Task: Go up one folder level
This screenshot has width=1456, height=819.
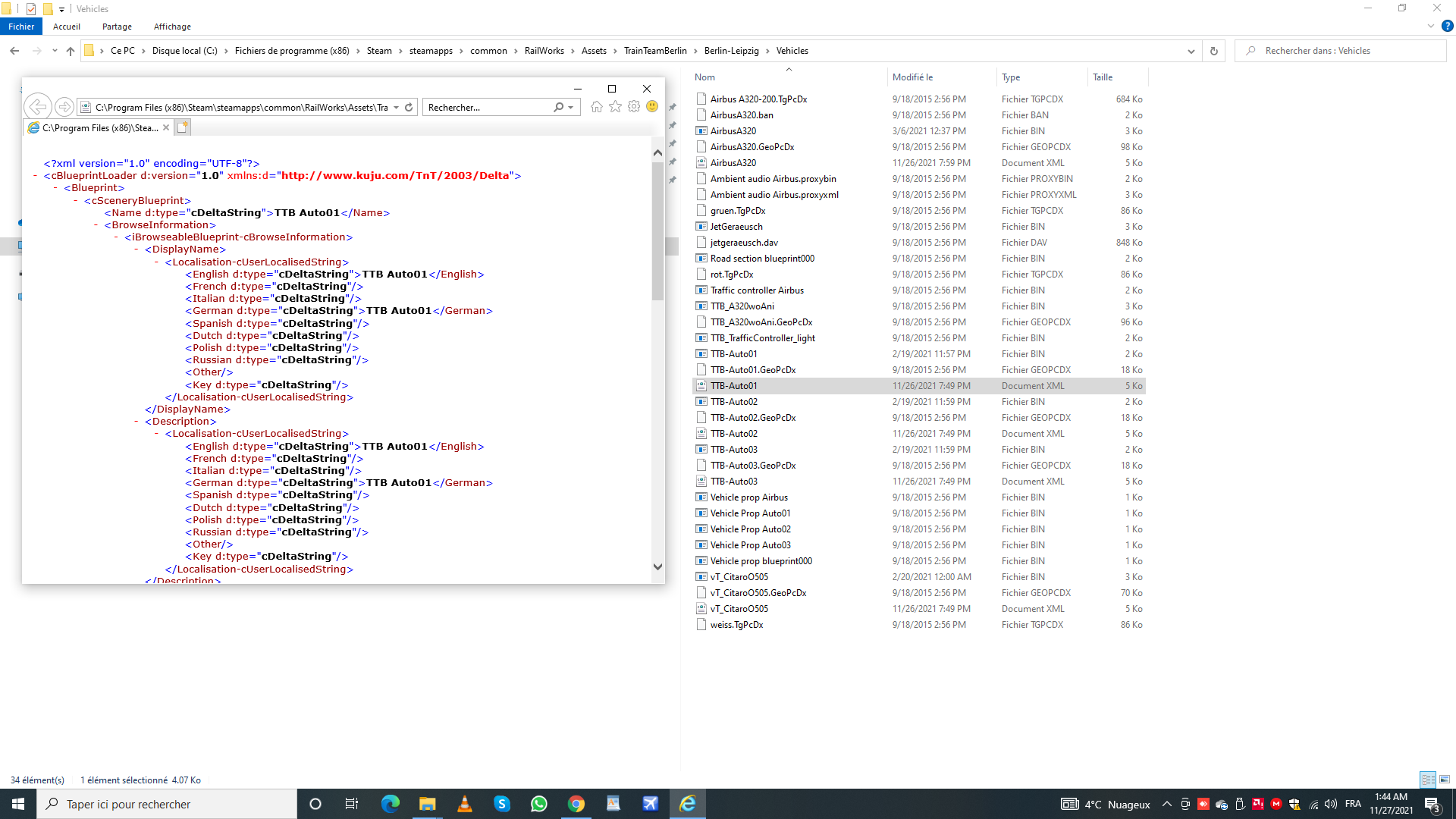Action: [71, 51]
